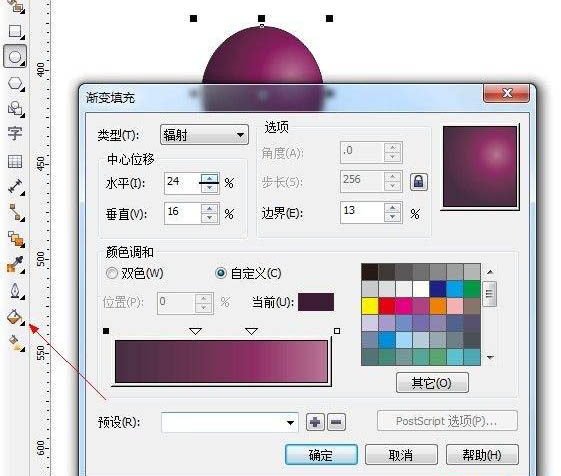The image size is (561, 476).
Task: Select the Table tool icon
Action: tap(15, 161)
